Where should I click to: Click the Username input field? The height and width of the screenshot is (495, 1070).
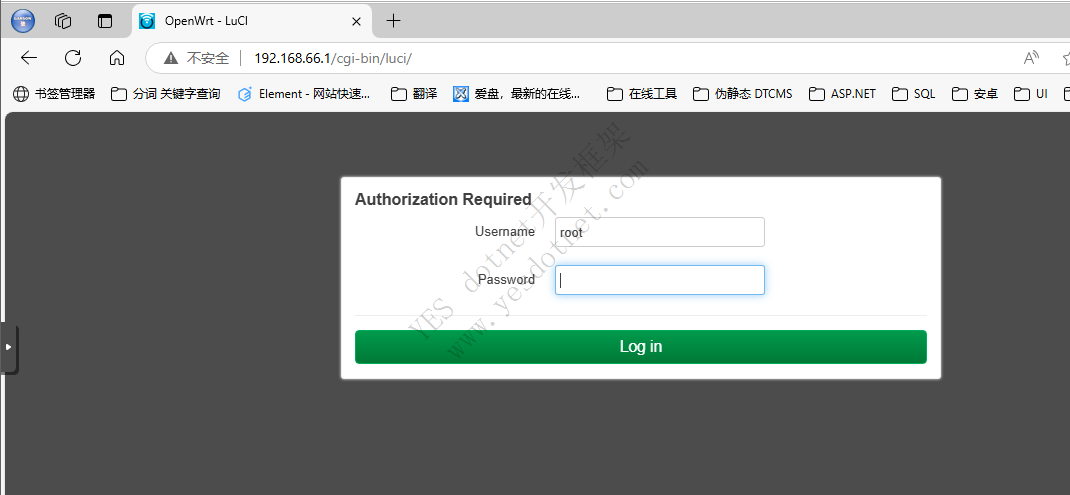(660, 232)
